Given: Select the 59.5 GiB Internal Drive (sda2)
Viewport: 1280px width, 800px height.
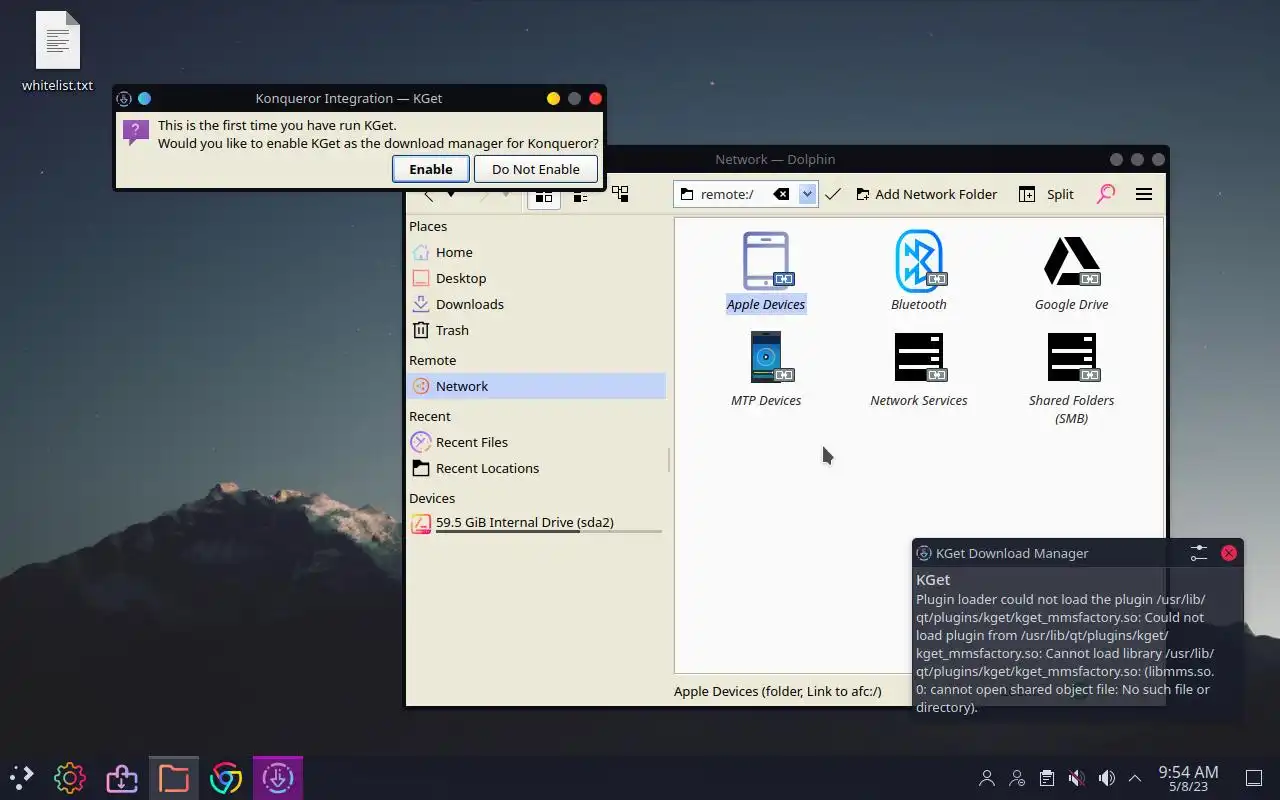Looking at the screenshot, I should tap(536, 523).
